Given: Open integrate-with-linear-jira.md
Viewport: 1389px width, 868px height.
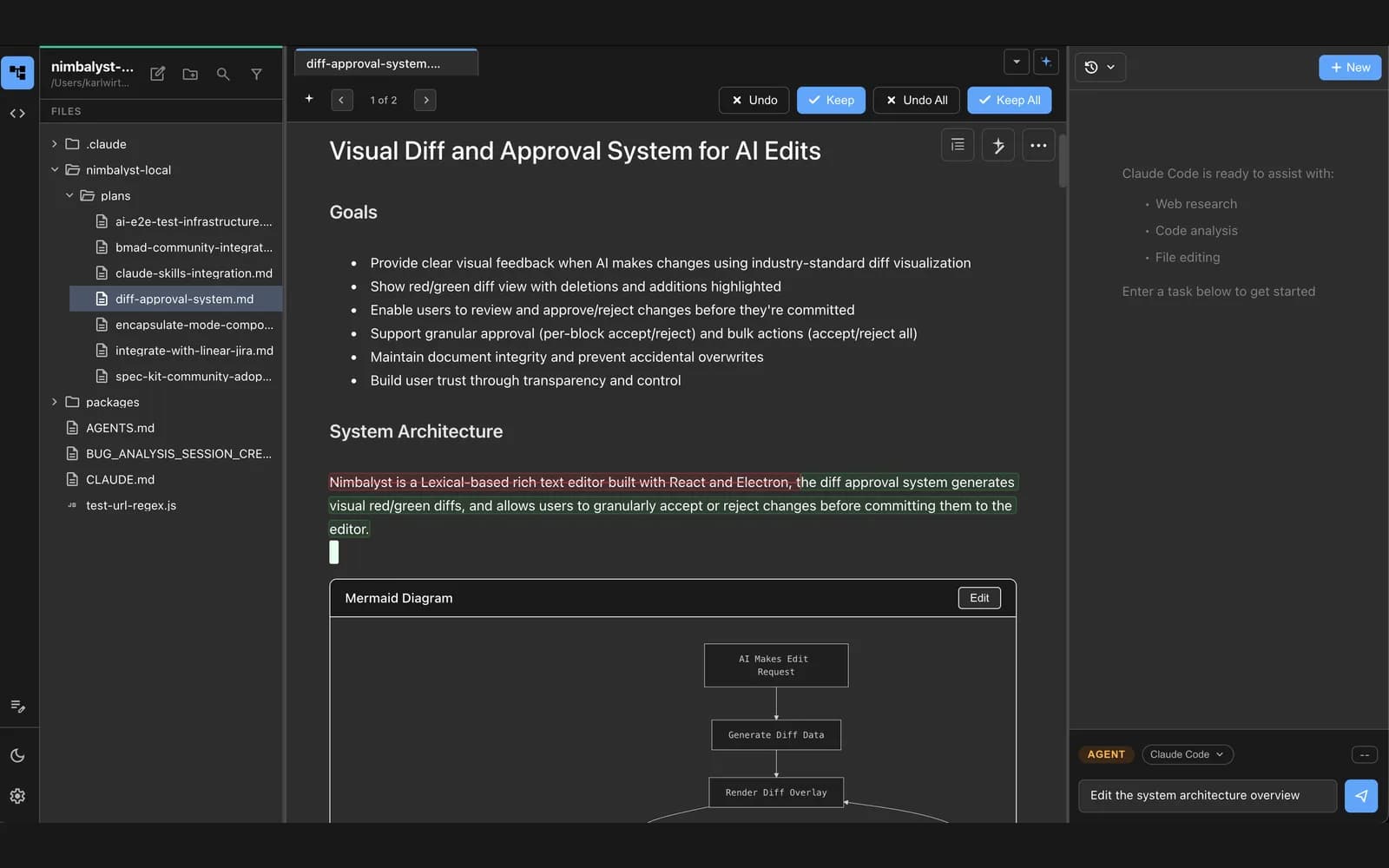Looking at the screenshot, I should pos(176,351).
